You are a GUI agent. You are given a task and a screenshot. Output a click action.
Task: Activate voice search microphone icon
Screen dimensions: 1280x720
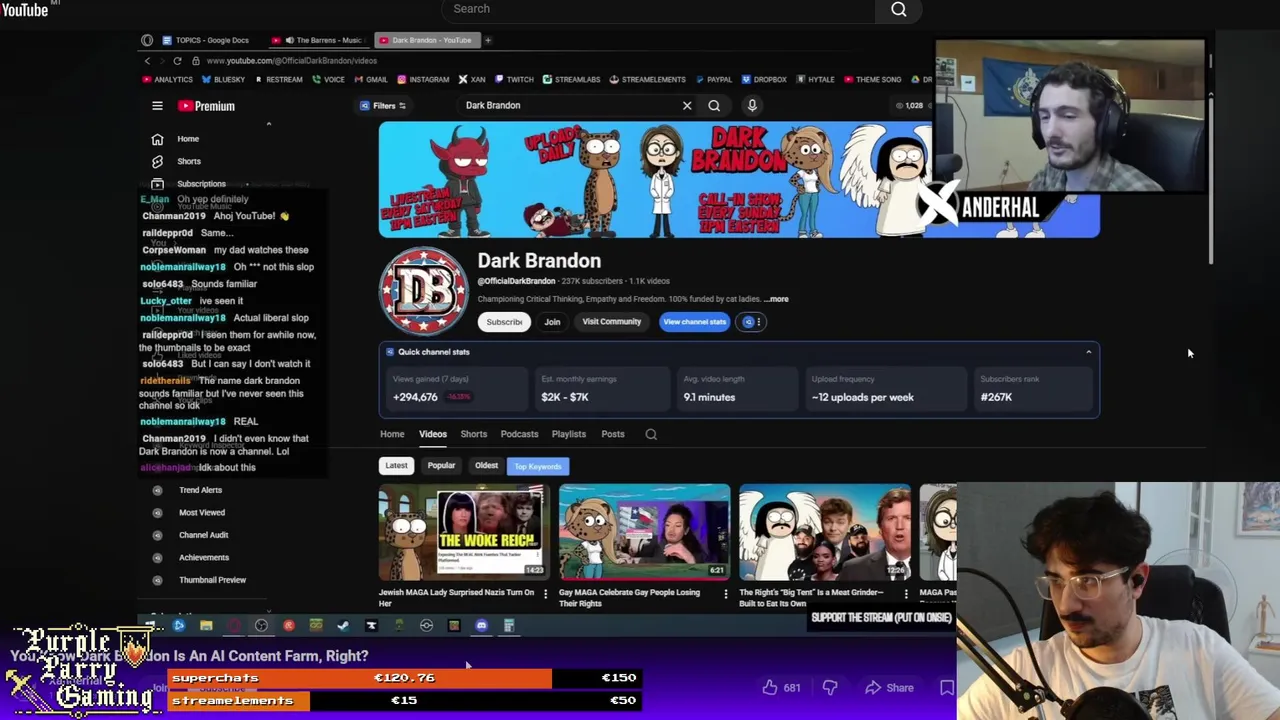pyautogui.click(x=752, y=105)
